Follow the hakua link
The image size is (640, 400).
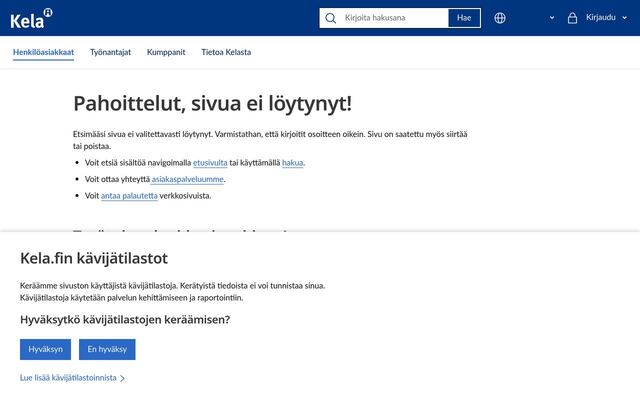tap(293, 163)
